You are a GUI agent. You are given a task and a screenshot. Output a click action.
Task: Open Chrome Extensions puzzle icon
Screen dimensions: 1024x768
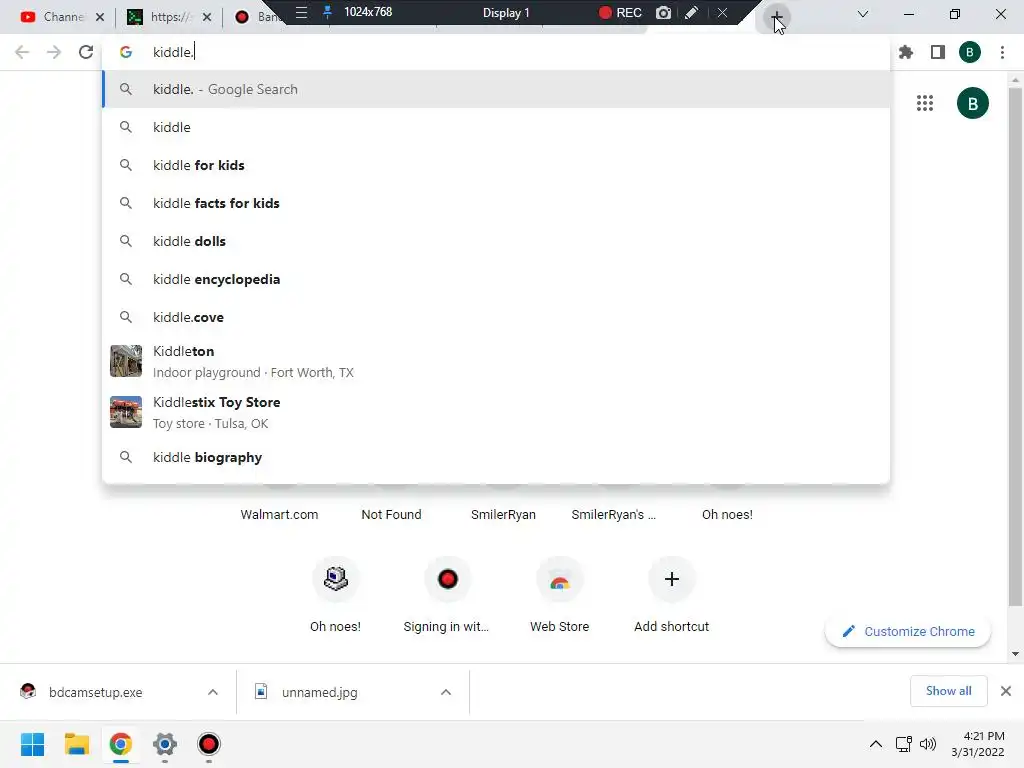tap(906, 52)
